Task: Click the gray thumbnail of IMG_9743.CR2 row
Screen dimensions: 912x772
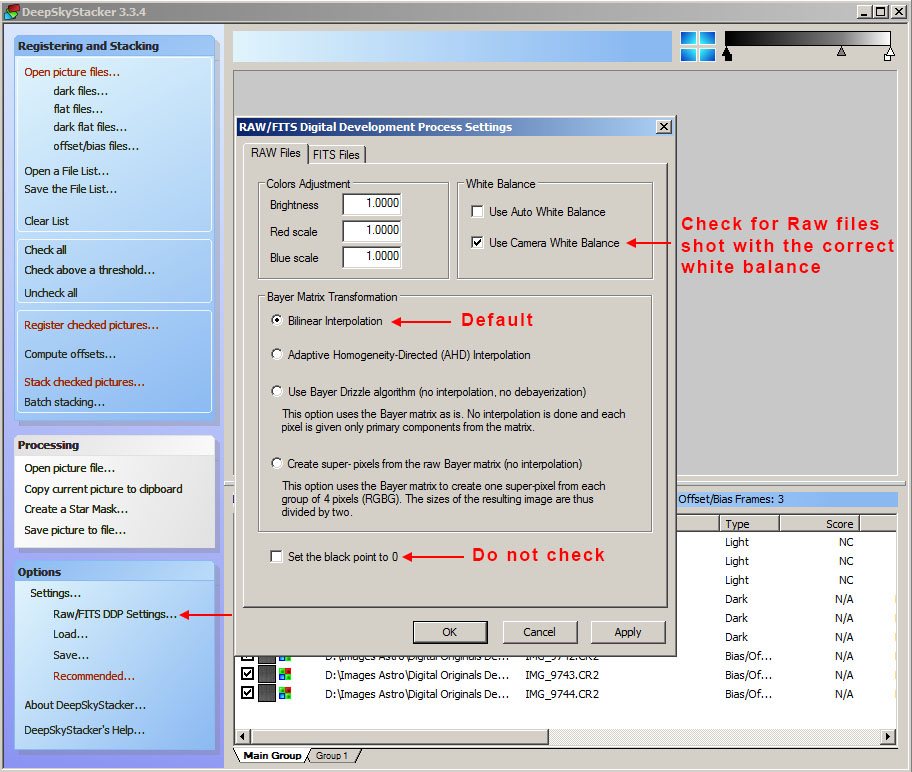Action: [267, 674]
